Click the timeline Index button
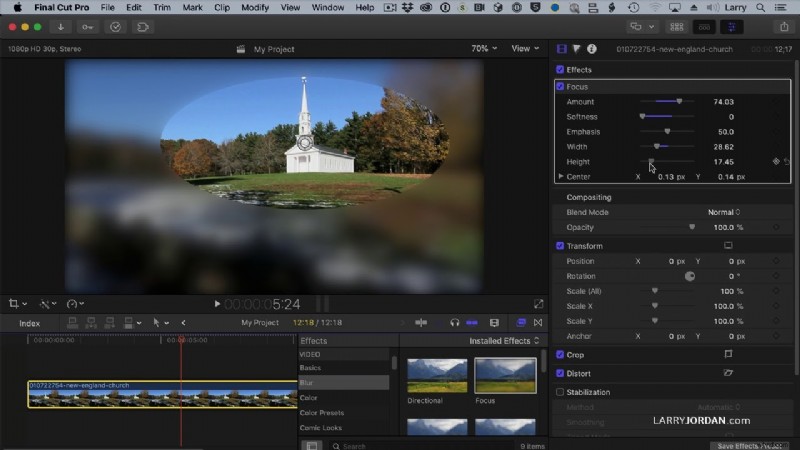Screen dimensions: 800x450 pyautogui.click(x=30, y=323)
